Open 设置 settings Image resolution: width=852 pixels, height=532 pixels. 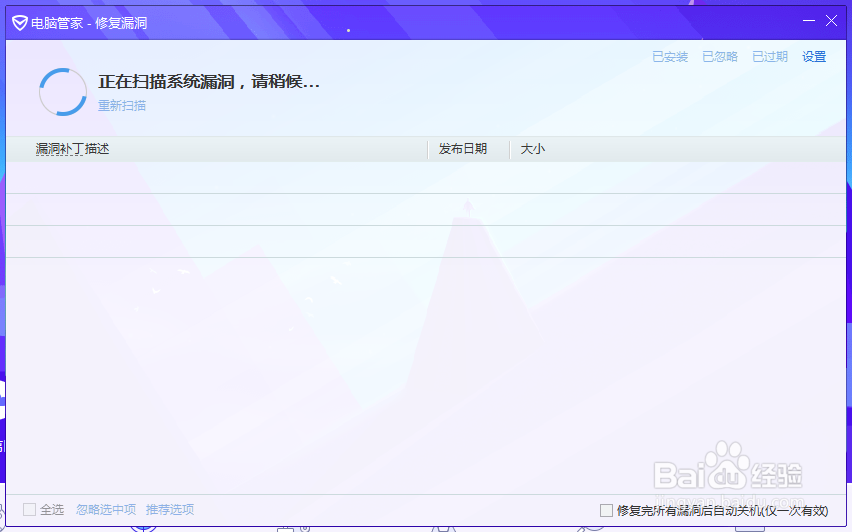[x=814, y=57]
